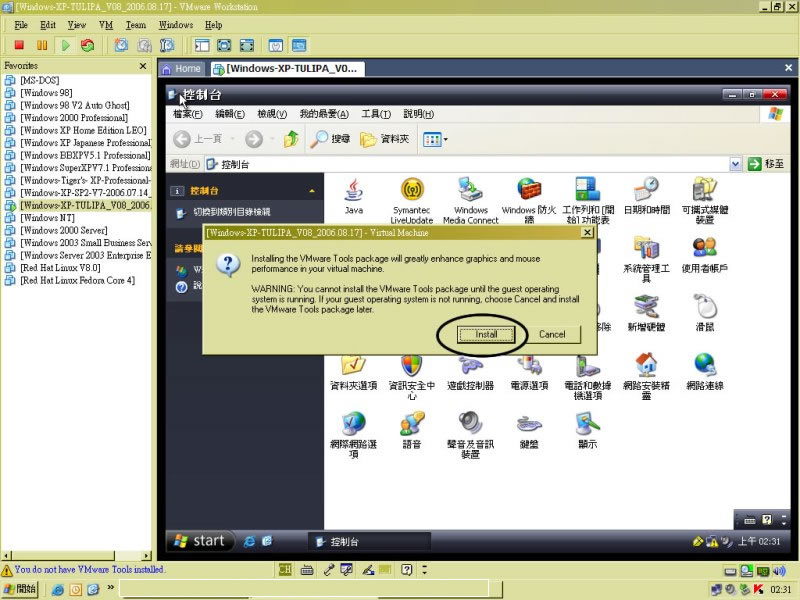Click the Favorites horizontal scrollbar

point(77,555)
